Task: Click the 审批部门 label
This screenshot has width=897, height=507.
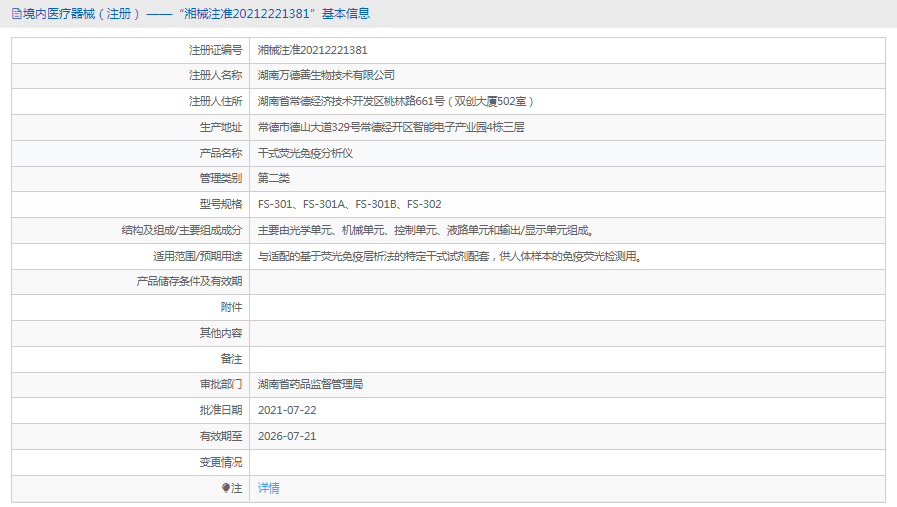Action: (x=221, y=385)
